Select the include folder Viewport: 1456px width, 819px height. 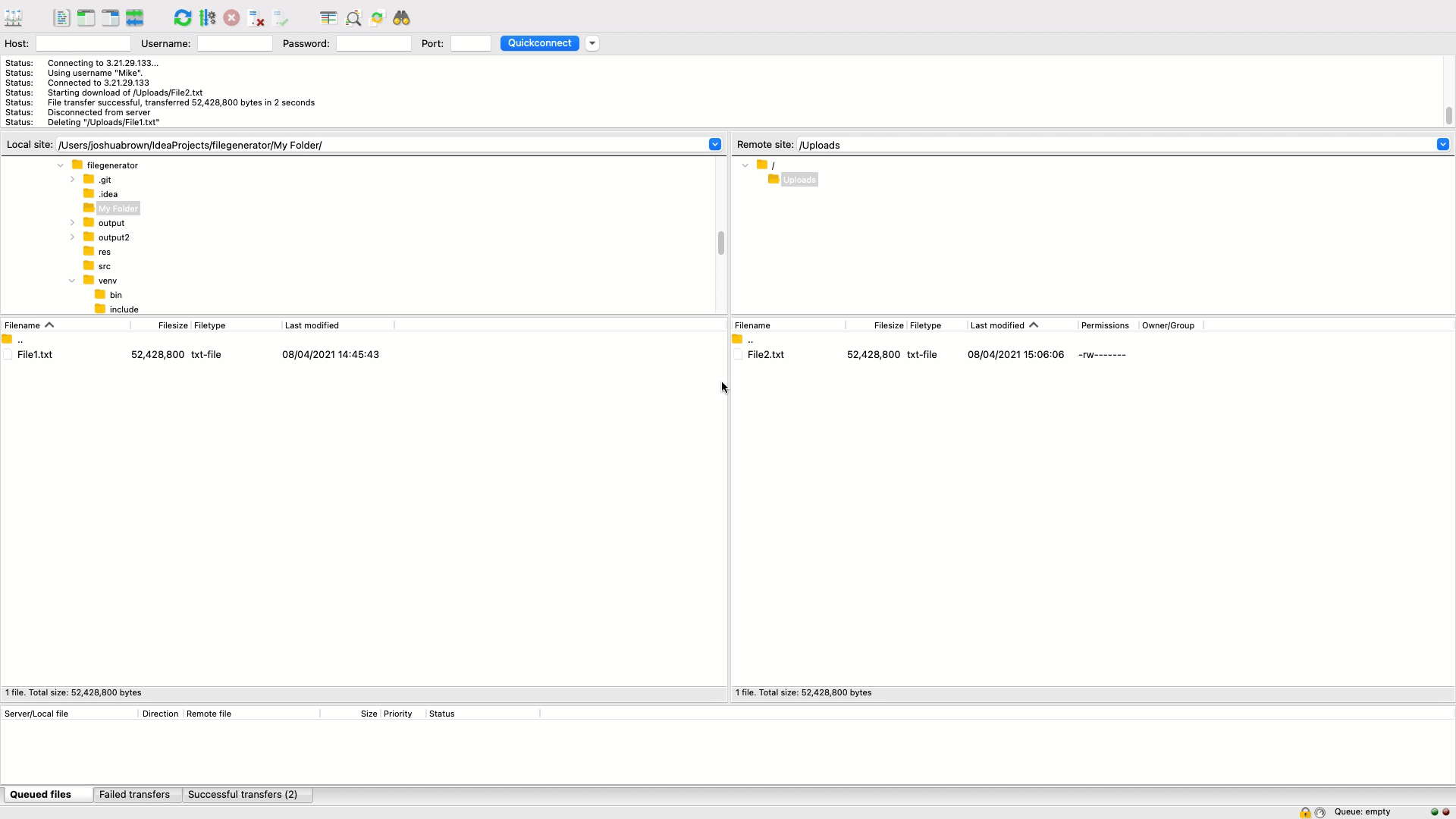[124, 309]
